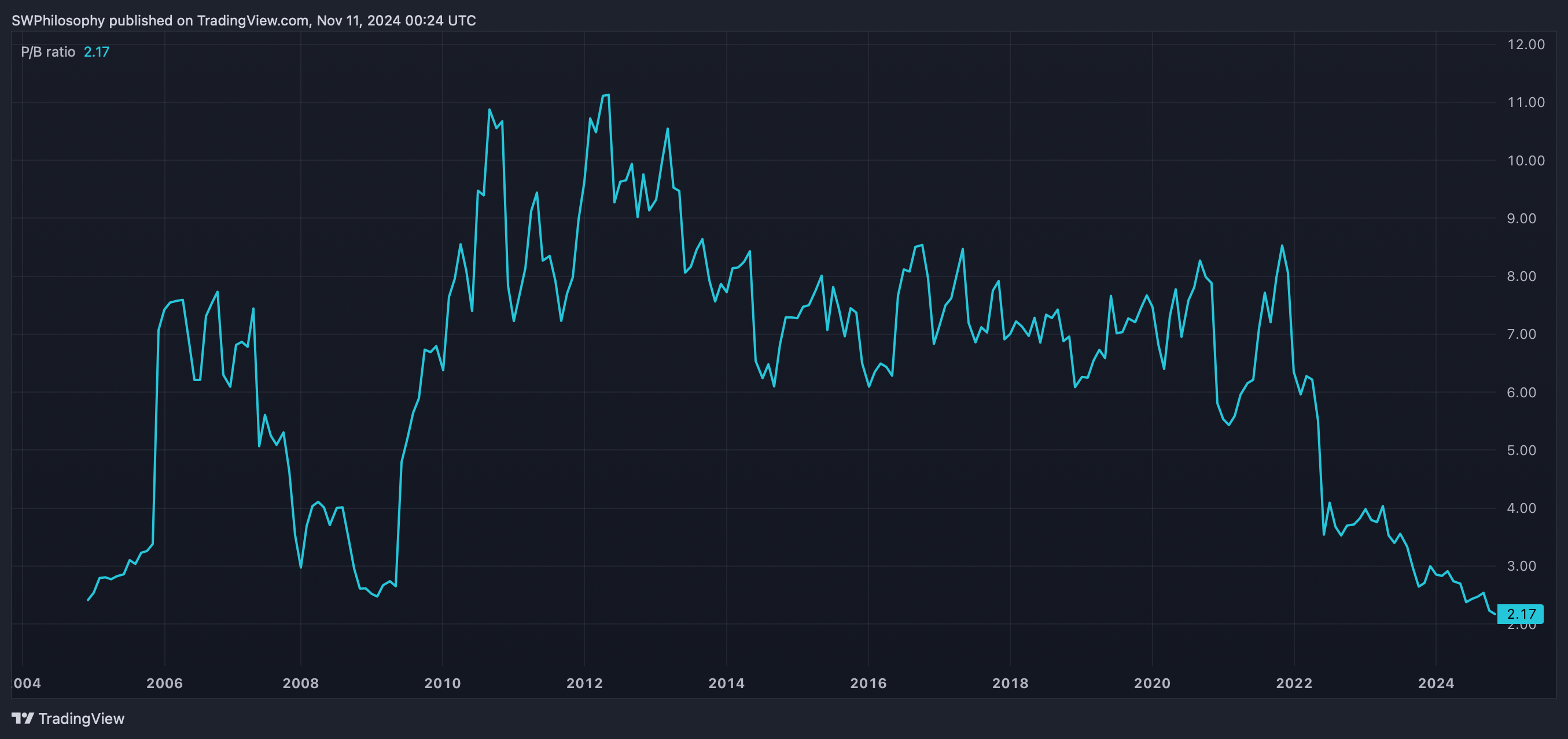The height and width of the screenshot is (739, 1568).
Task: Click the 2.17 legend value
Action: click(x=96, y=51)
